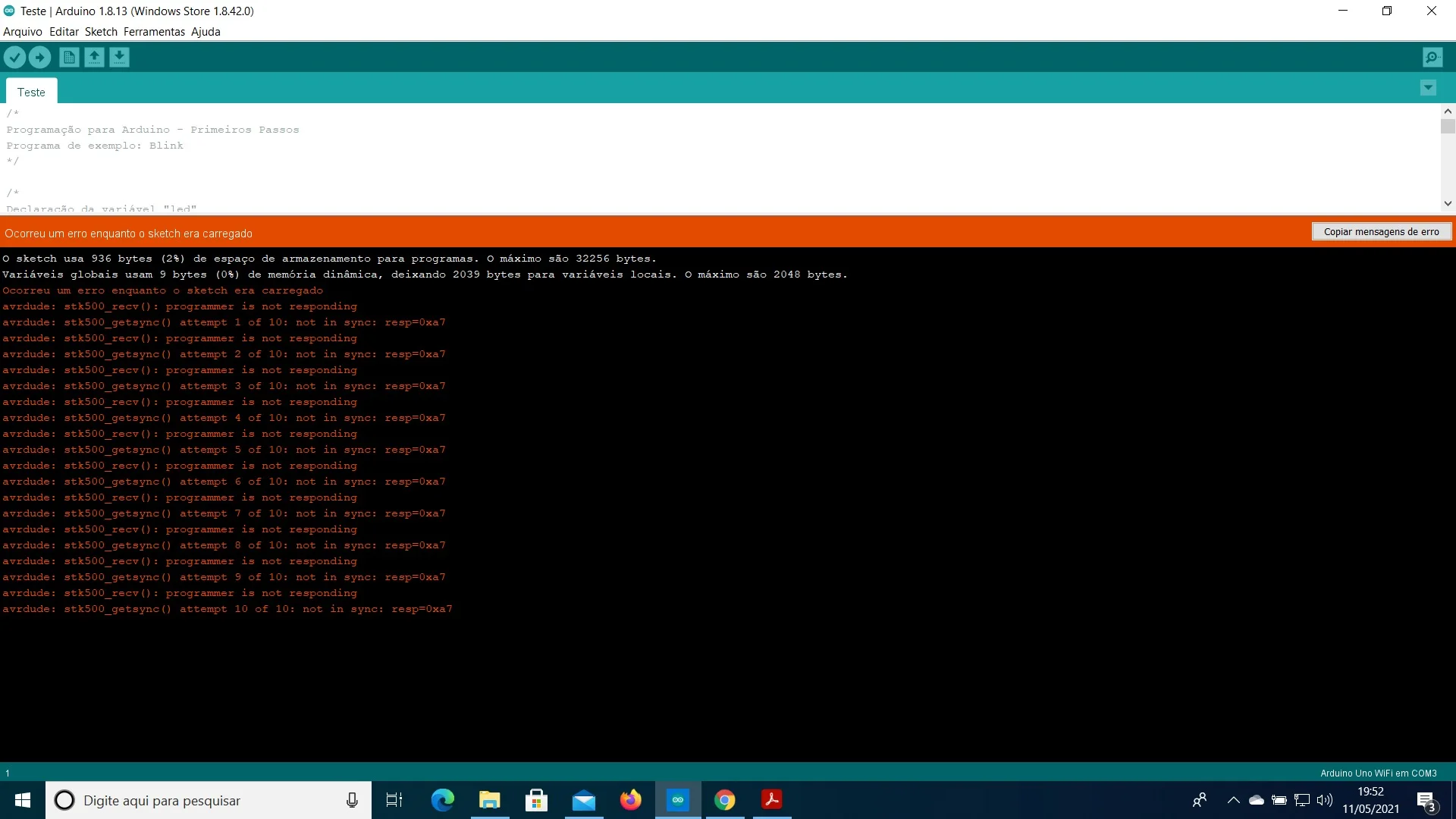This screenshot has height=819, width=1456.
Task: Open Google Chrome from the taskbar
Action: point(724,800)
